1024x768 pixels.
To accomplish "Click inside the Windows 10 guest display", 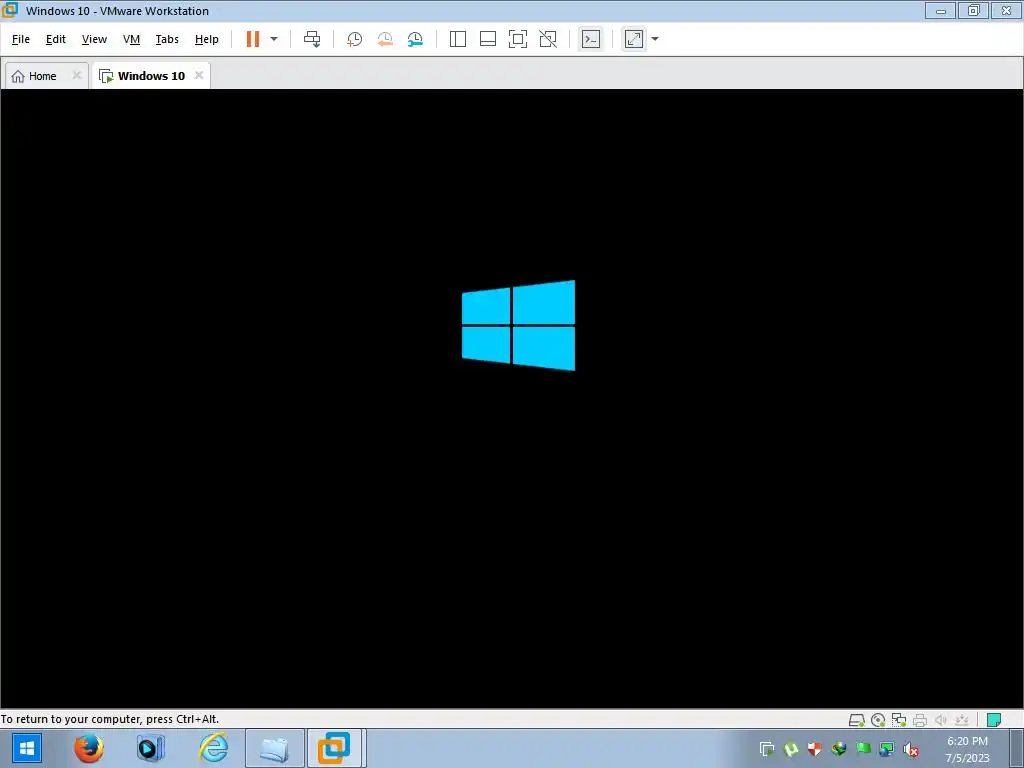I will [512, 398].
